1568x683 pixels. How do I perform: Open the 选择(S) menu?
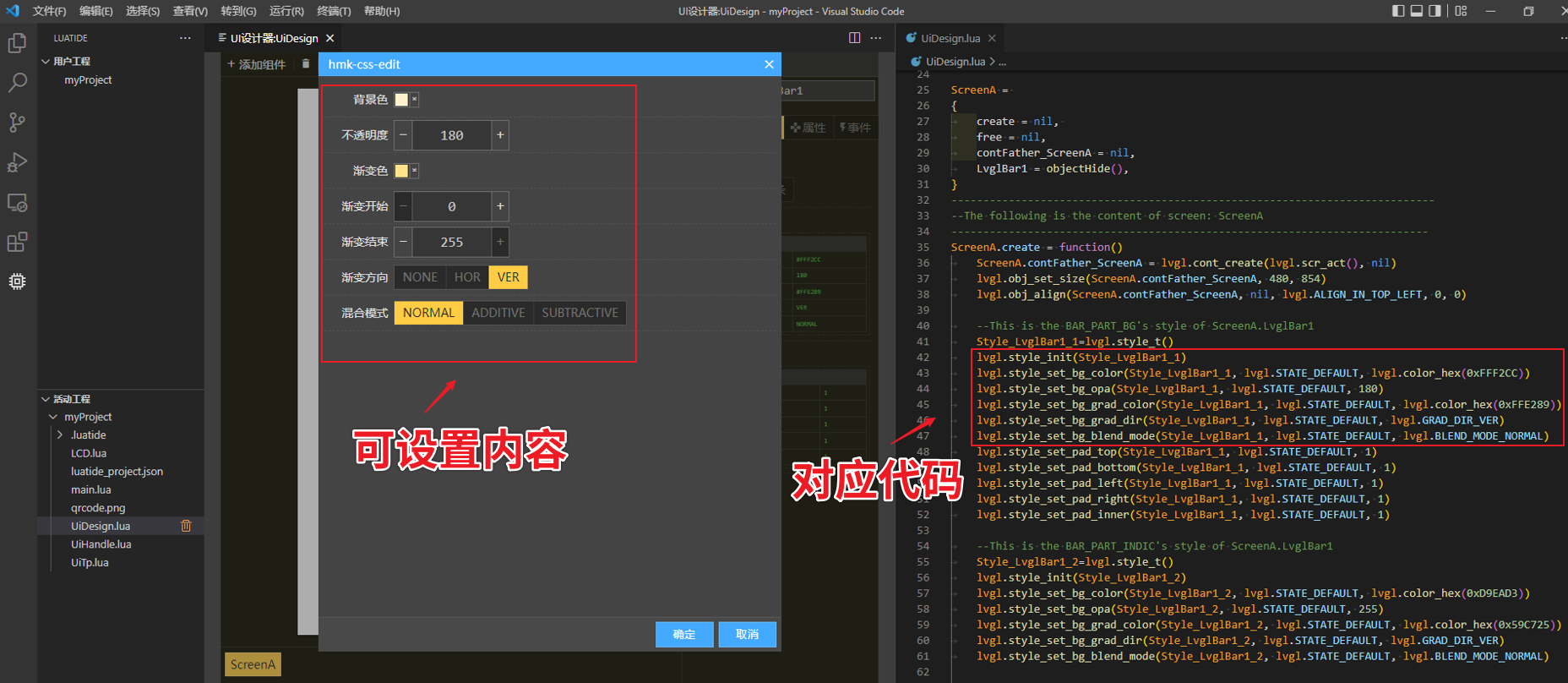(143, 11)
